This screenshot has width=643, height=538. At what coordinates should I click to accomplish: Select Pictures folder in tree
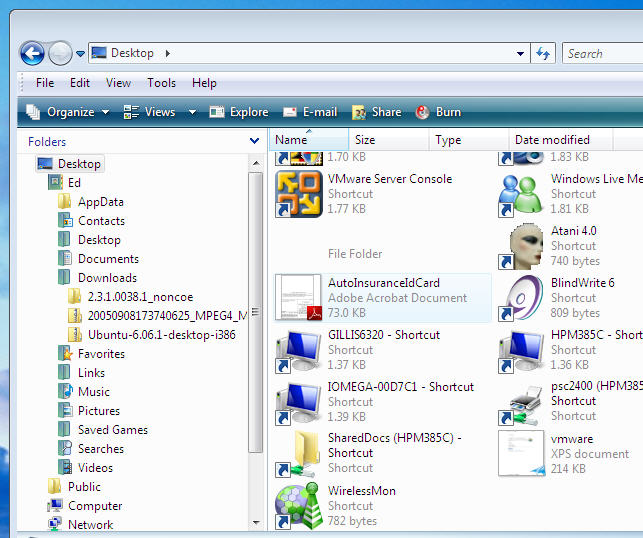89,410
